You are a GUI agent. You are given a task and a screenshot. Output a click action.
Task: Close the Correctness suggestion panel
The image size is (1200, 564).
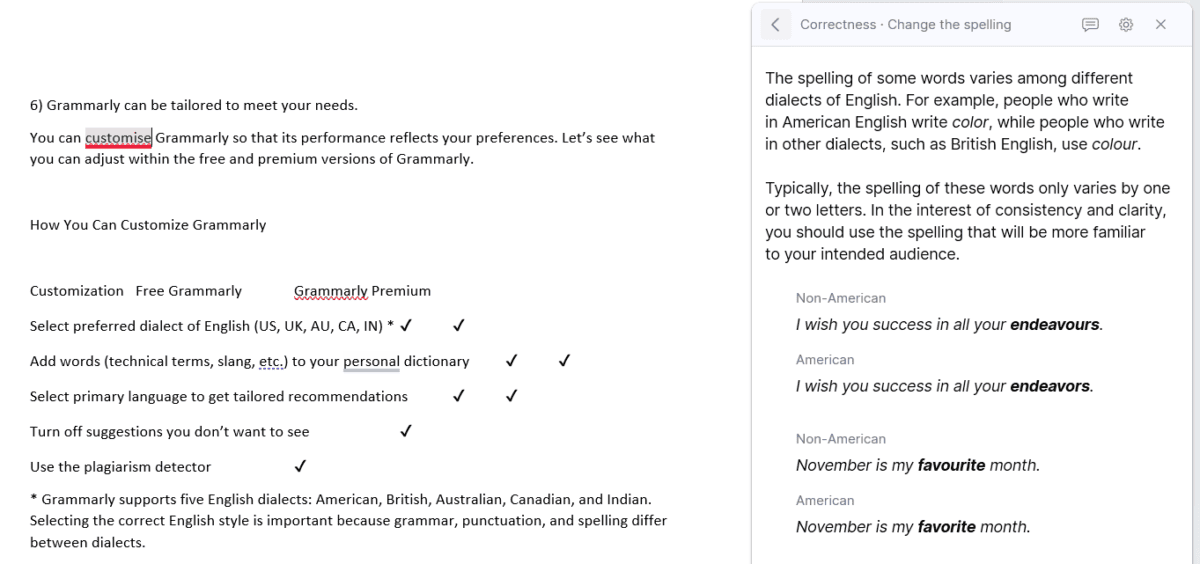pyautogui.click(x=1161, y=25)
